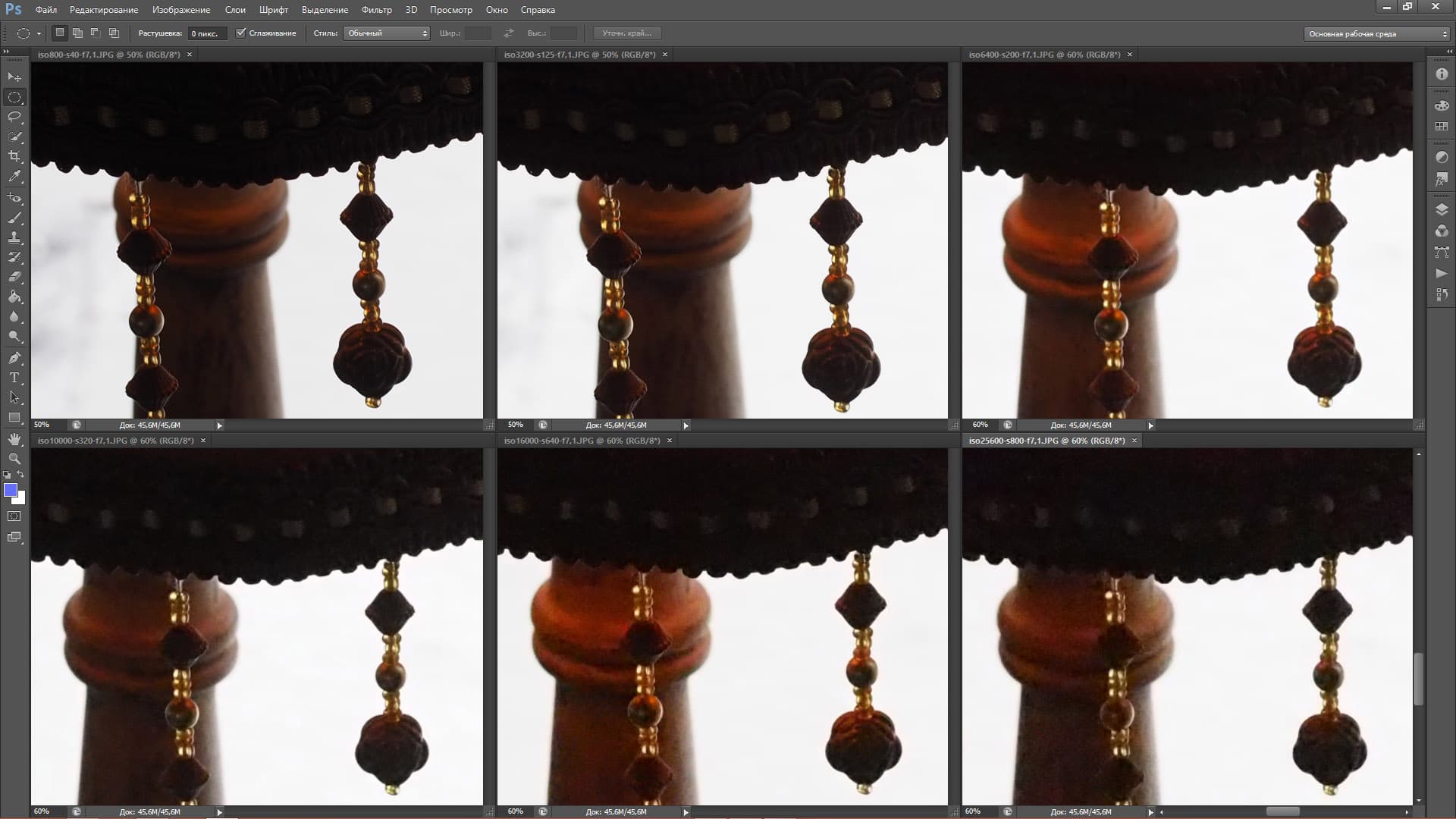Select the Hand tool
The image size is (1456, 819).
(x=14, y=439)
